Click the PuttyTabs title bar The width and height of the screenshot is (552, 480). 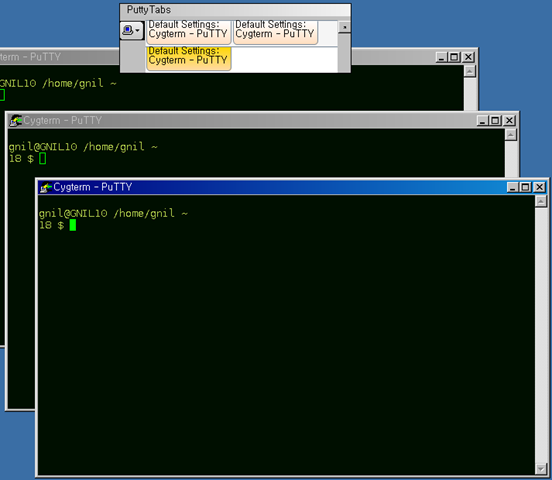235,10
